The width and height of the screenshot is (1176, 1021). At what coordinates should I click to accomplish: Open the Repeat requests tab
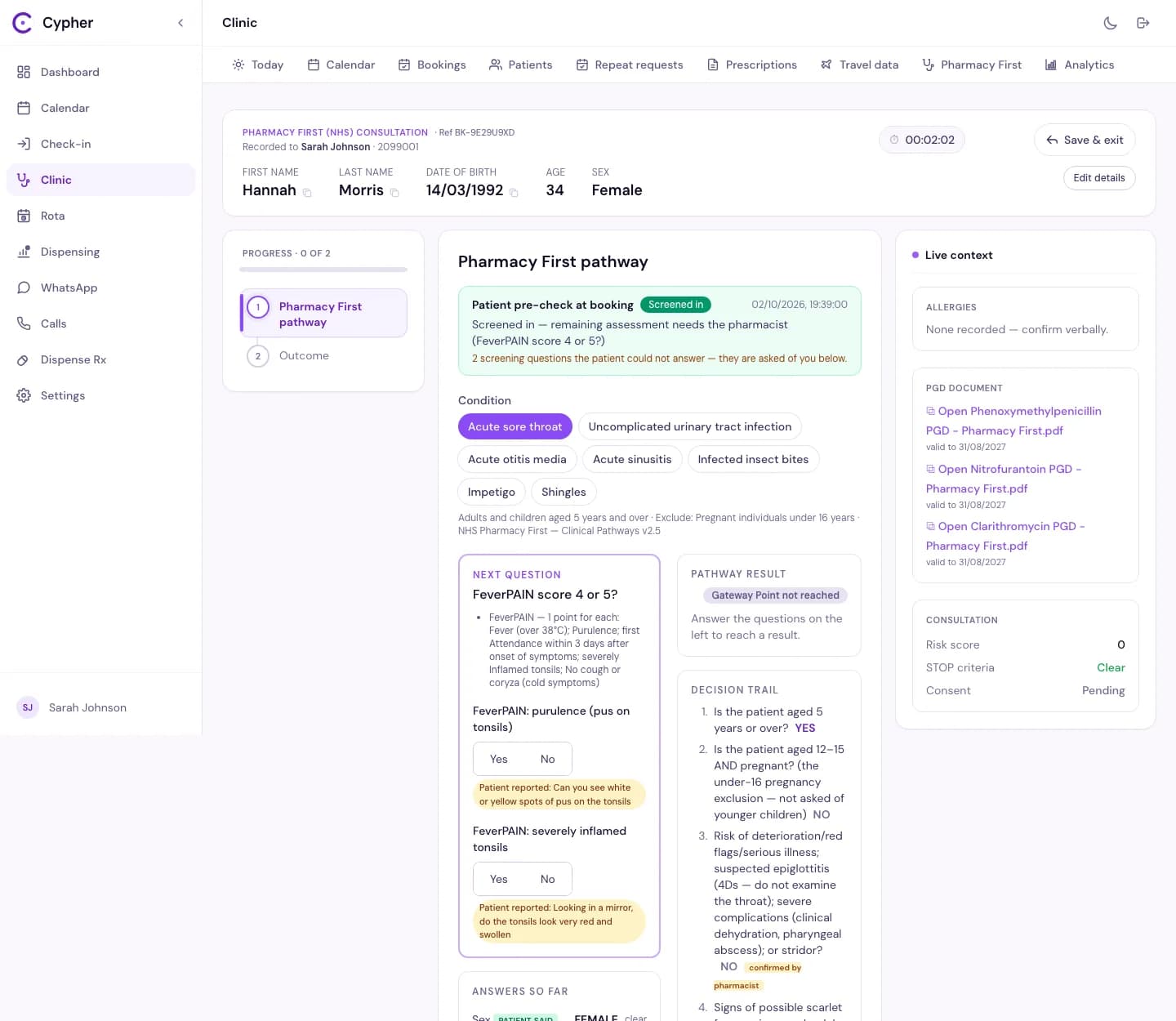pyautogui.click(x=630, y=65)
